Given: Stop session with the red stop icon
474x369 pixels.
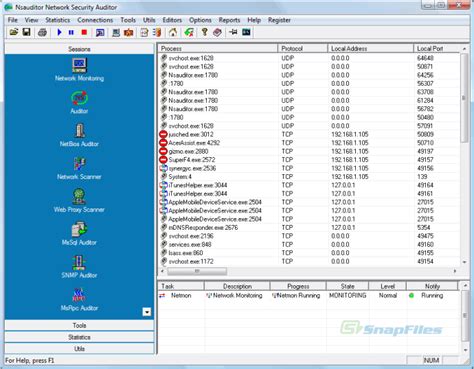Looking at the screenshot, I should [x=84, y=32].
